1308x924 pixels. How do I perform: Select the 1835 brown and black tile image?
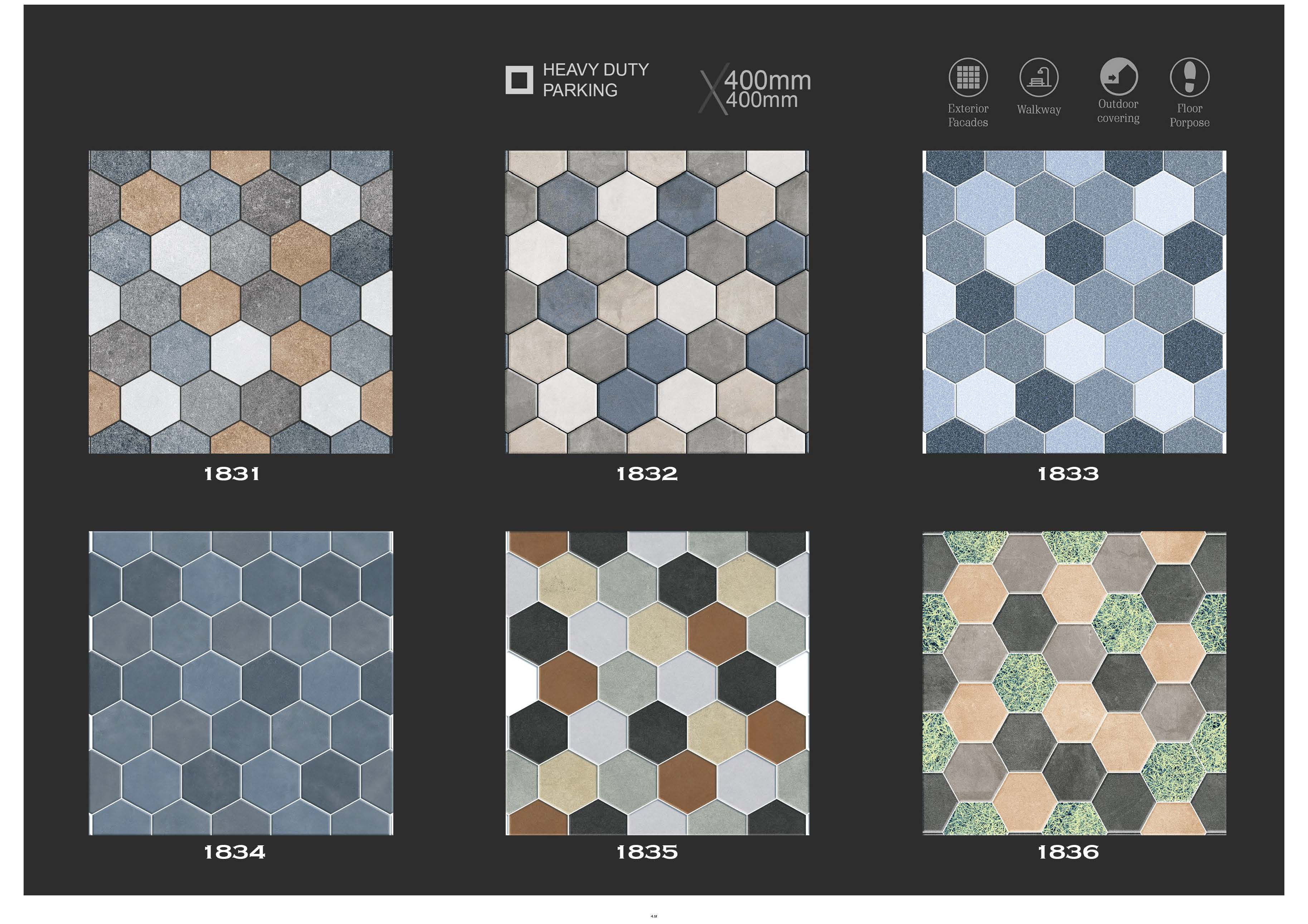click(657, 683)
